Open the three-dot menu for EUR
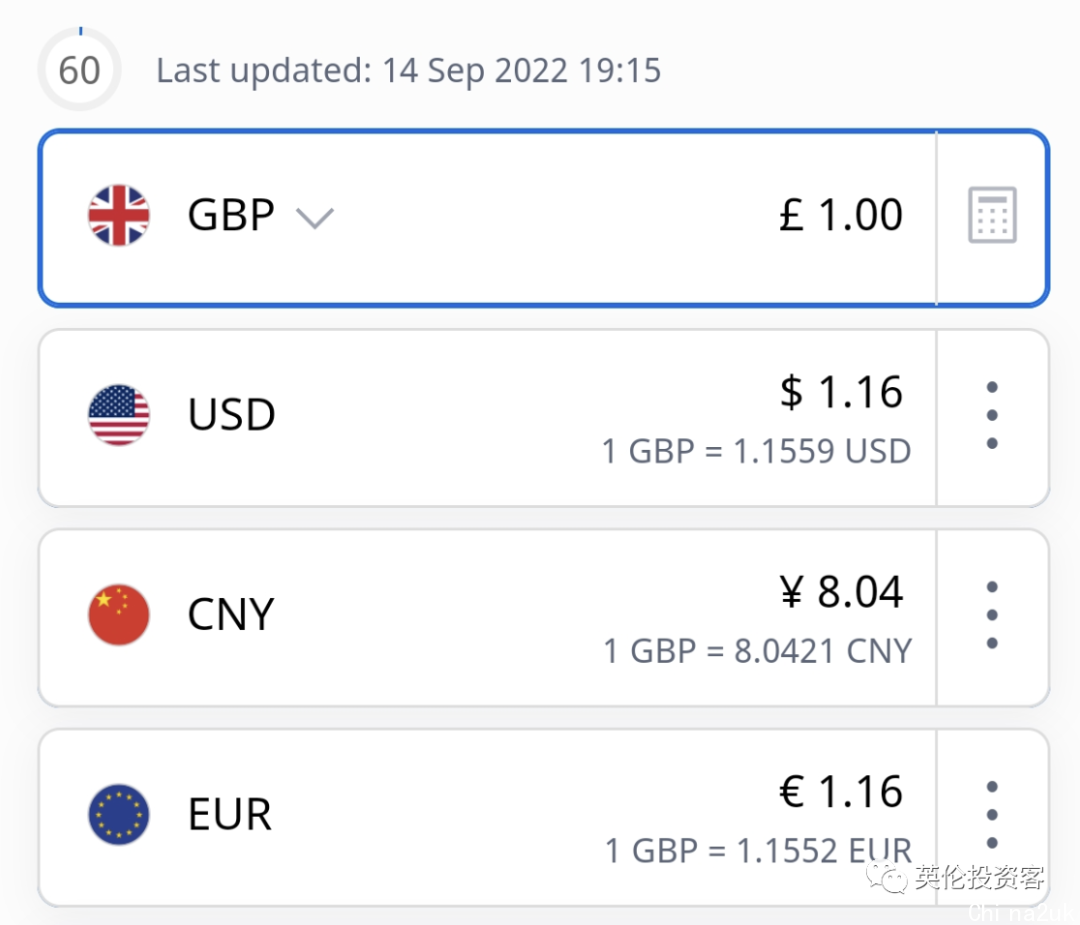This screenshot has height=925, width=1080. 992,815
